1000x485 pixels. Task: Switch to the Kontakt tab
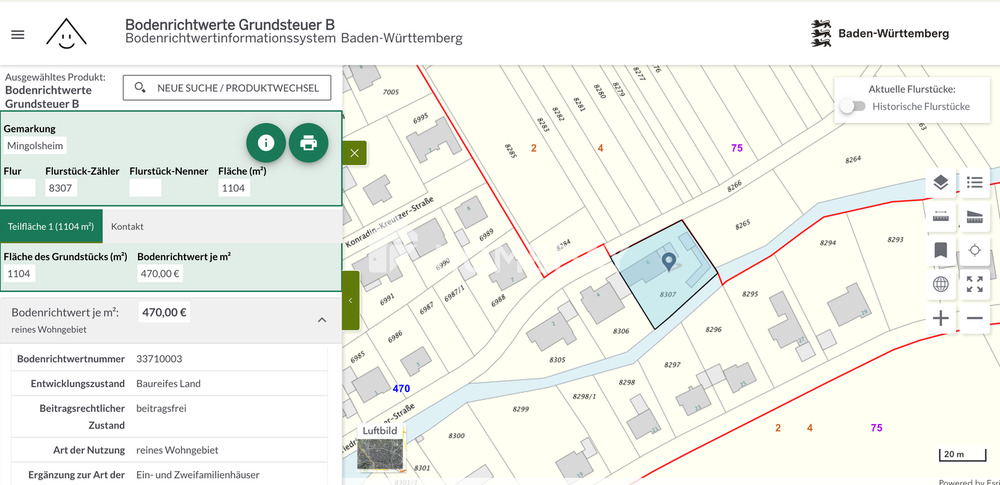tap(127, 227)
